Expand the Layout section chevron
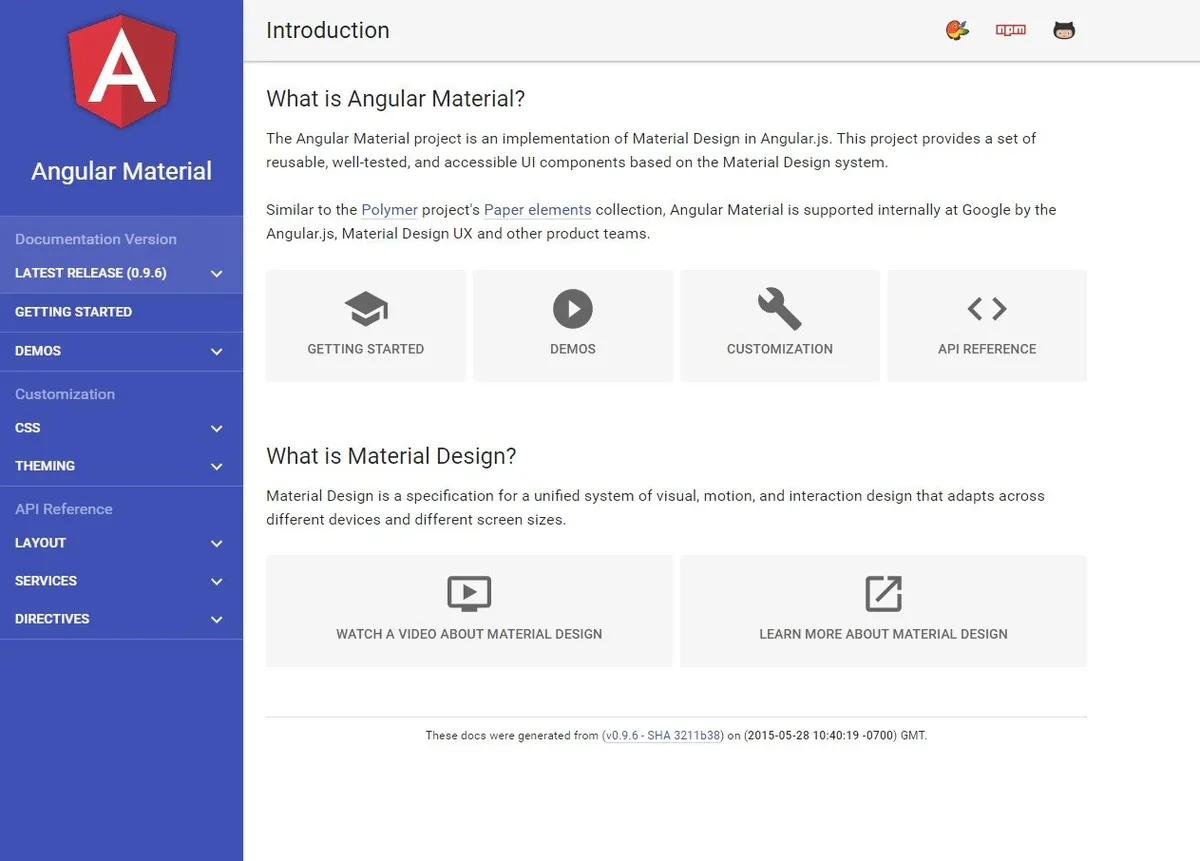Viewport: 1200px width, 861px height. pos(217,544)
